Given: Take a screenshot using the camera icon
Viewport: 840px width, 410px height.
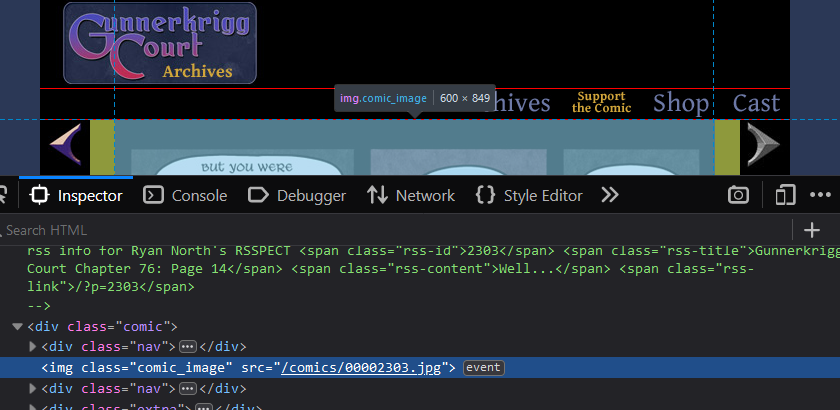Looking at the screenshot, I should [738, 195].
